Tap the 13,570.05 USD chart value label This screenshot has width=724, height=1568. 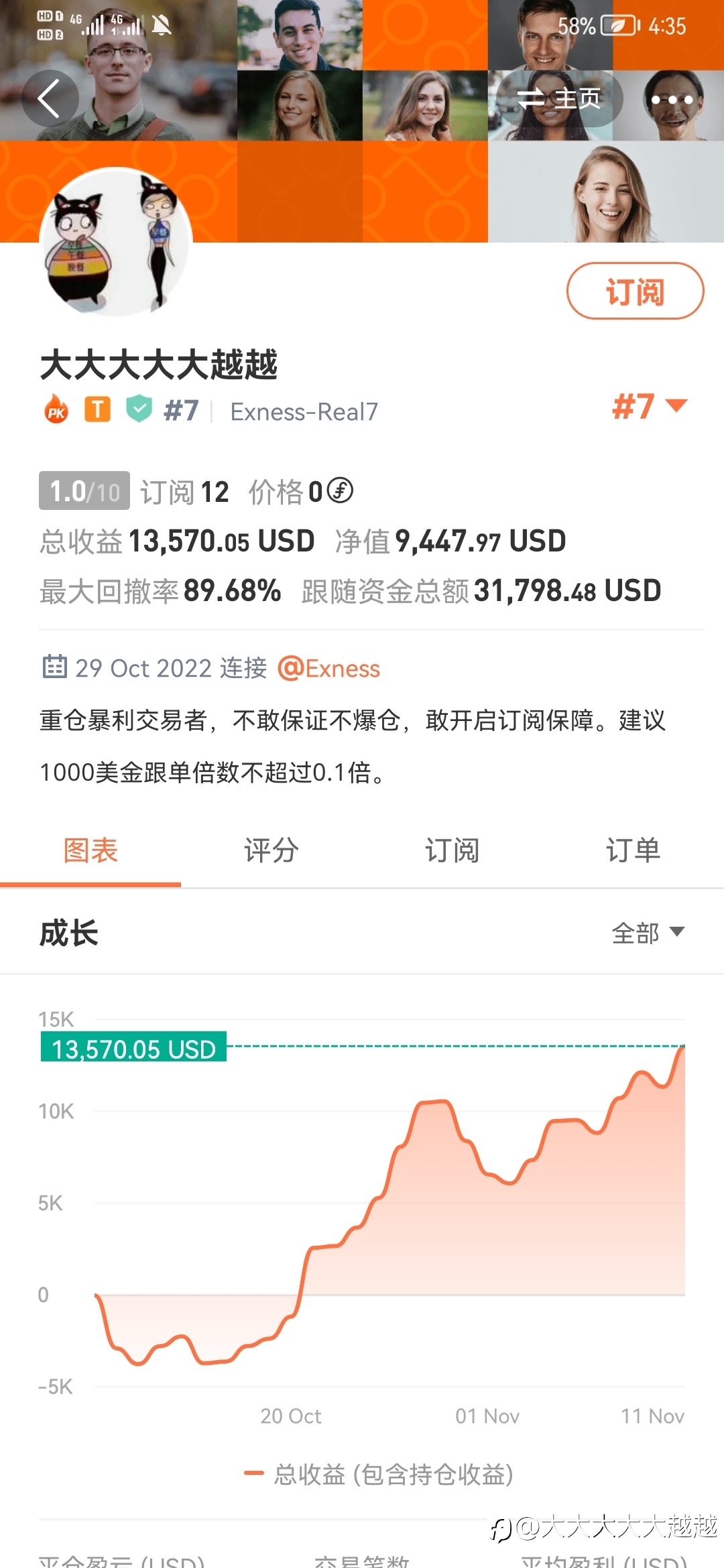click(134, 1048)
